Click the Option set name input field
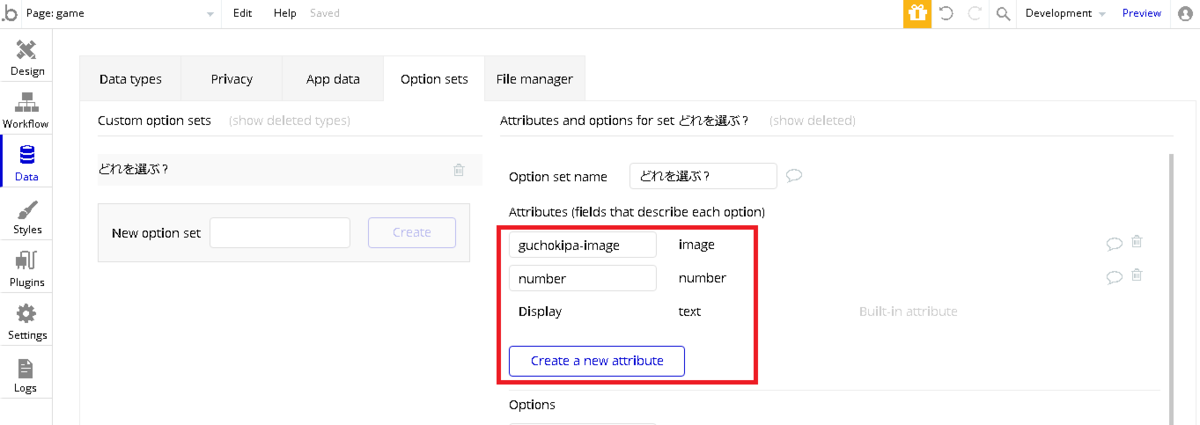The image size is (1200, 425). [703, 176]
